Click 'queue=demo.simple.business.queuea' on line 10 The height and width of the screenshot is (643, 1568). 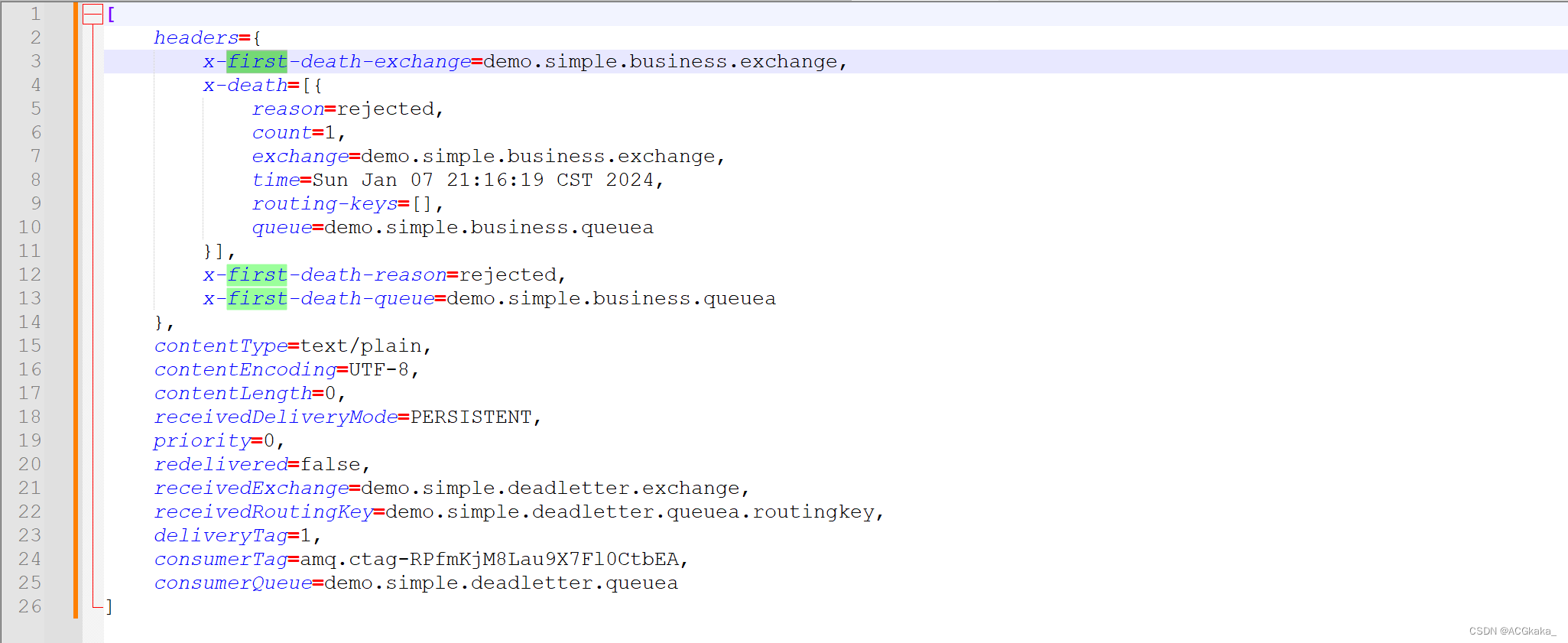[453, 227]
